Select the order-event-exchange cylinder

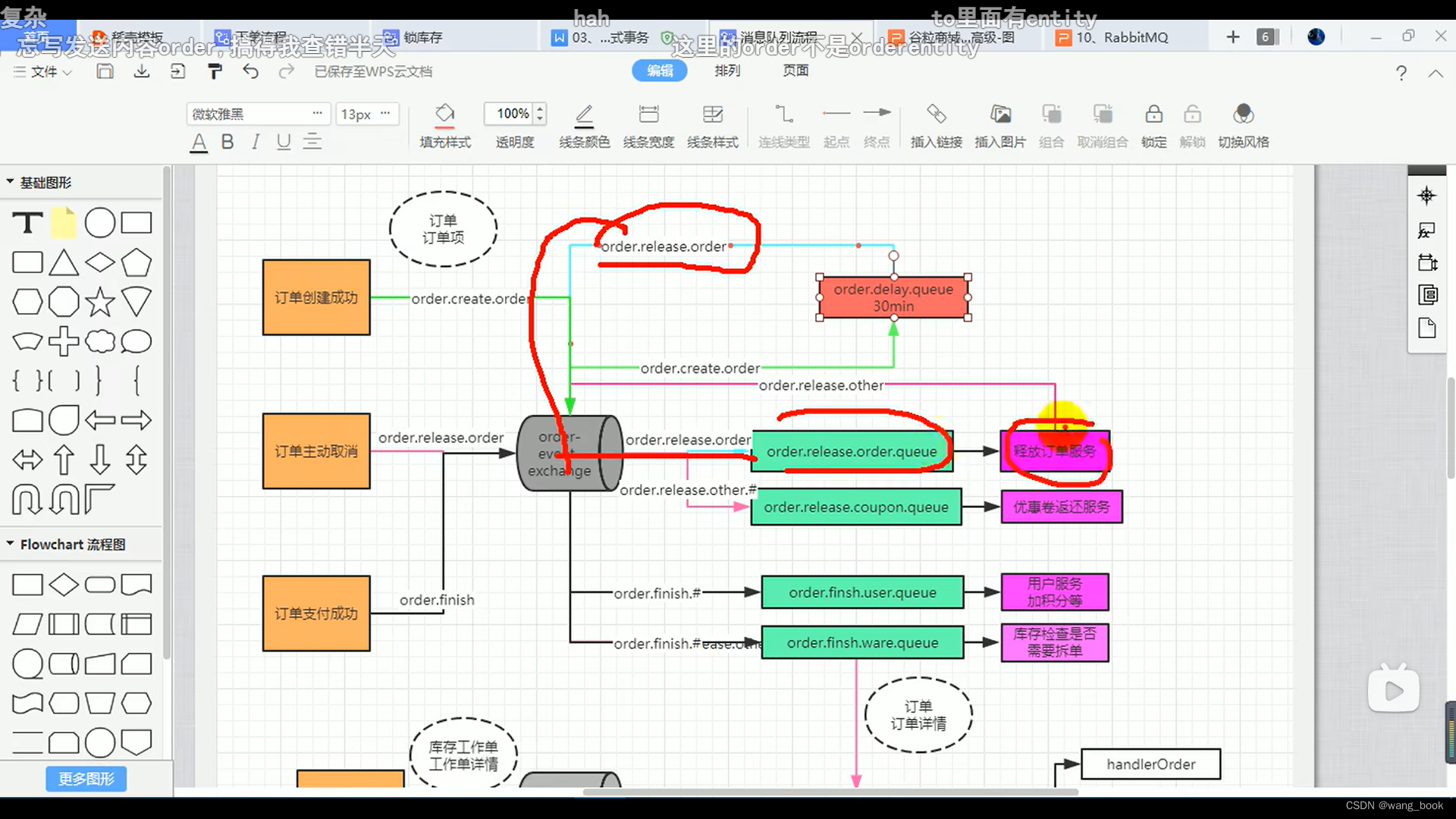[x=569, y=453]
